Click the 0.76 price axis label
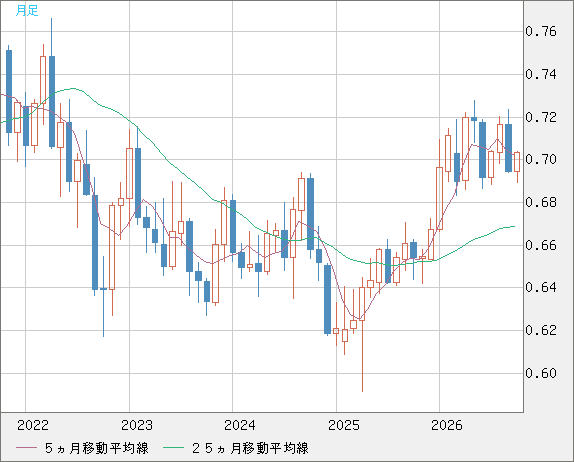The image size is (574, 462). 541,31
